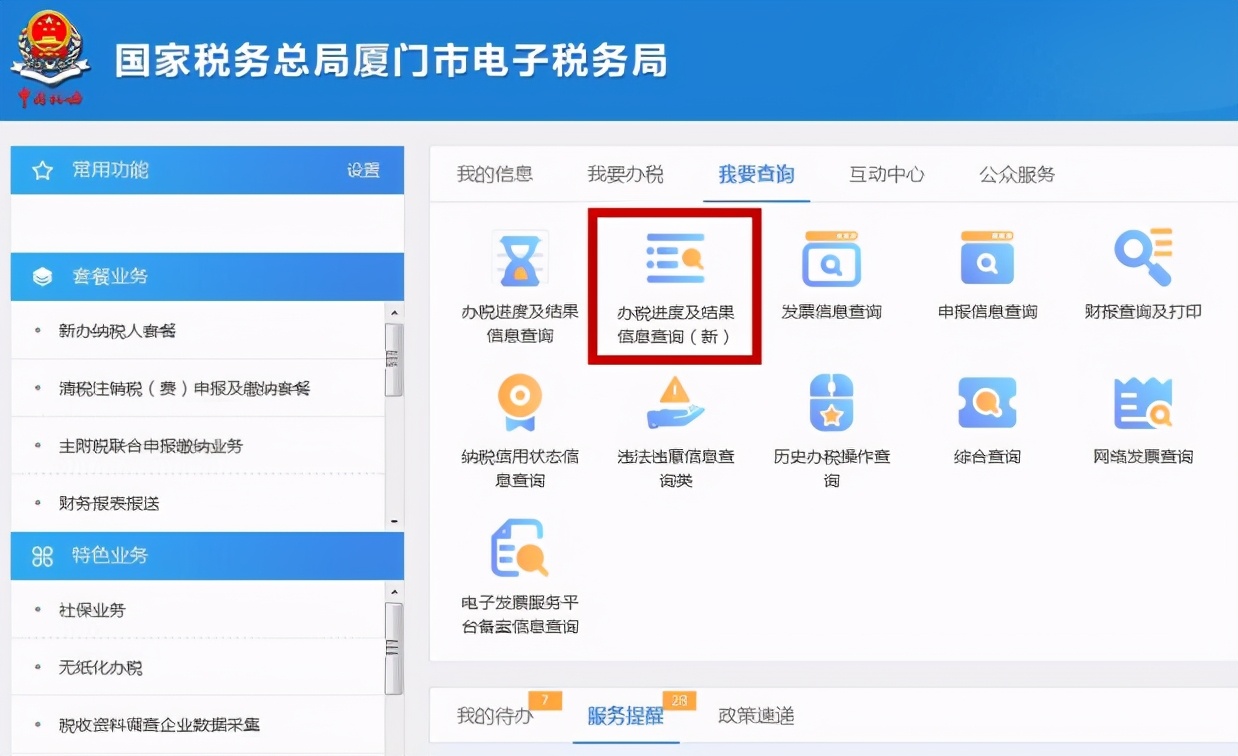Image resolution: width=1238 pixels, height=756 pixels.
Task: Open 财报查询及打印 function
Action: coord(1142,260)
